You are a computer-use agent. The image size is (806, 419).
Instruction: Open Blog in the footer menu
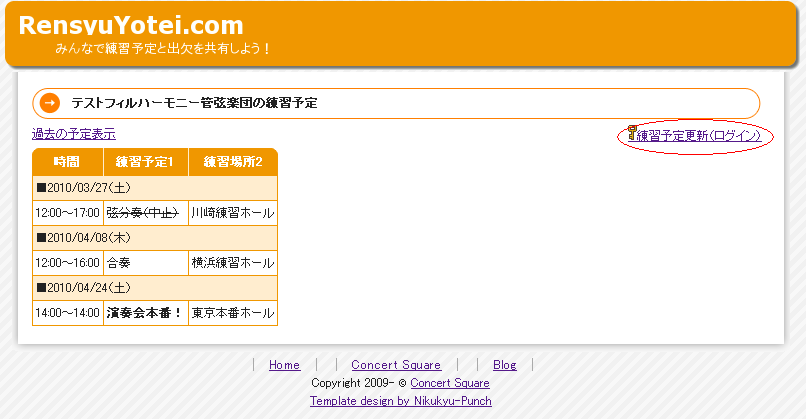pos(504,365)
